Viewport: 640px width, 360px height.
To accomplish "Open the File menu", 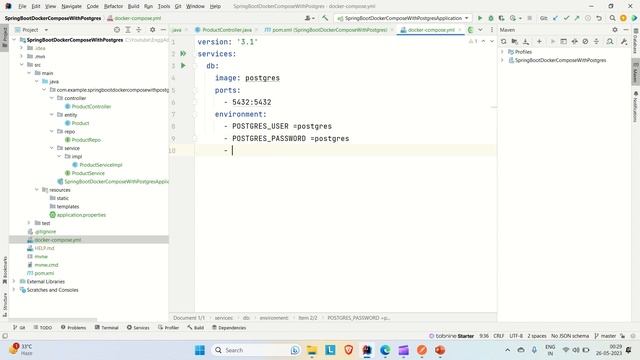I will tap(22, 6).
